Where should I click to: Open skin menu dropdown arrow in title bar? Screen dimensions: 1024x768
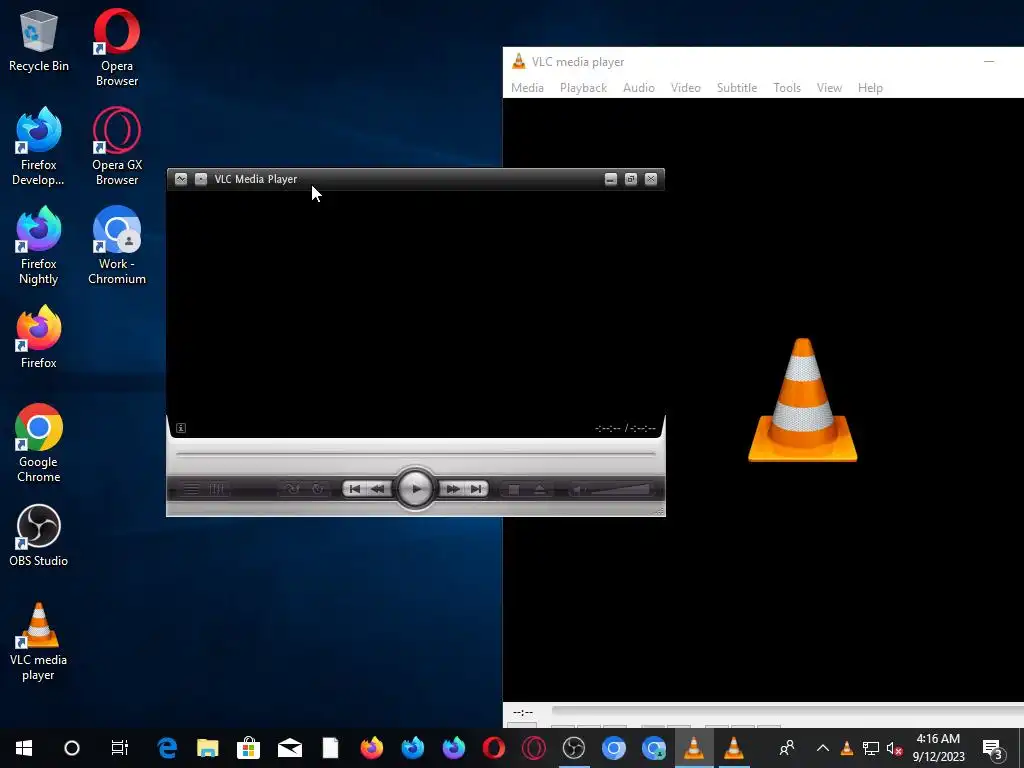point(181,179)
